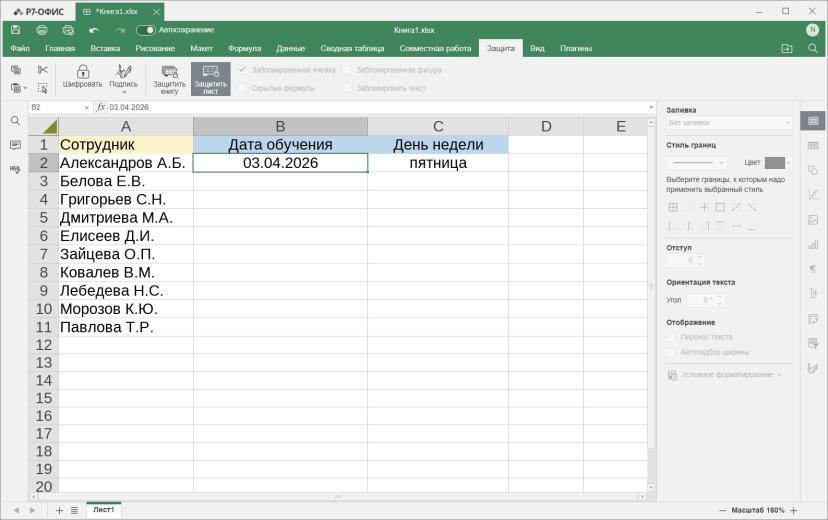Click the Select all icon

pos(43,88)
